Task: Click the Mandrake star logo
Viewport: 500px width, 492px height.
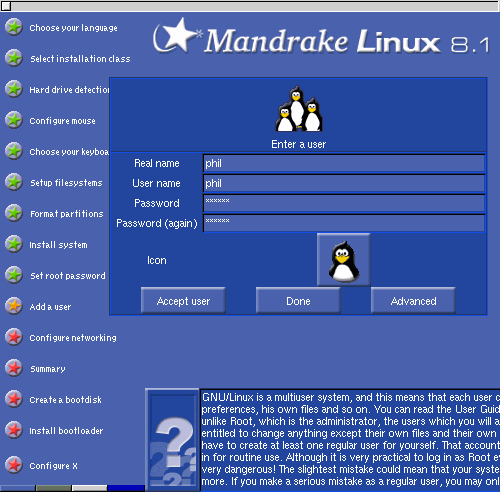Action: pos(177,36)
